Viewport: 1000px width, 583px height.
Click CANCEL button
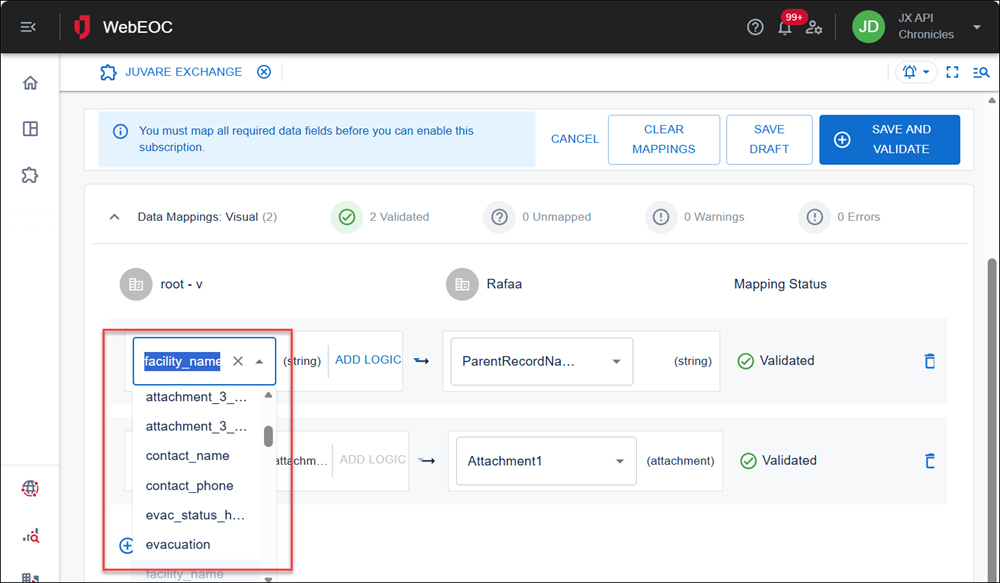pyautogui.click(x=575, y=139)
